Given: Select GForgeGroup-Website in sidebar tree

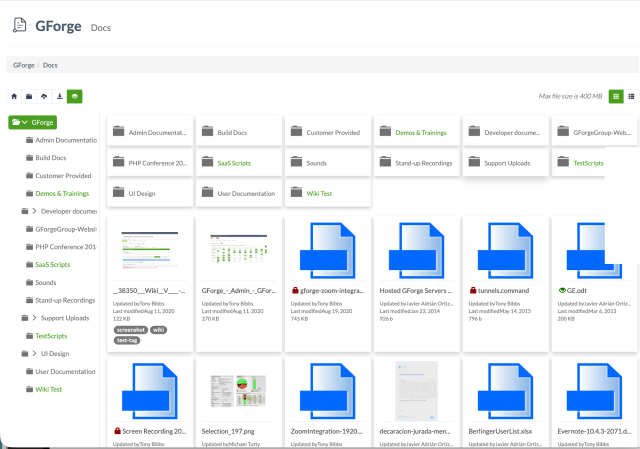Looking at the screenshot, I should pyautogui.click(x=61, y=229).
